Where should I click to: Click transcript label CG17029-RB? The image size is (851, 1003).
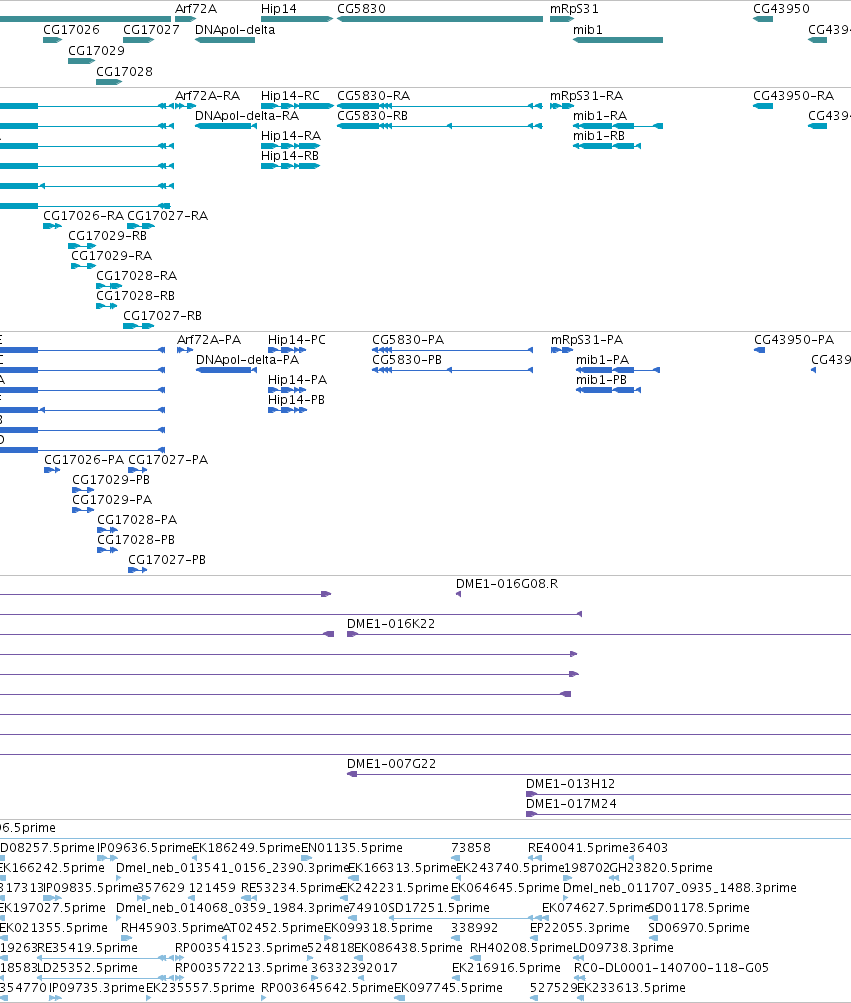pos(107,235)
